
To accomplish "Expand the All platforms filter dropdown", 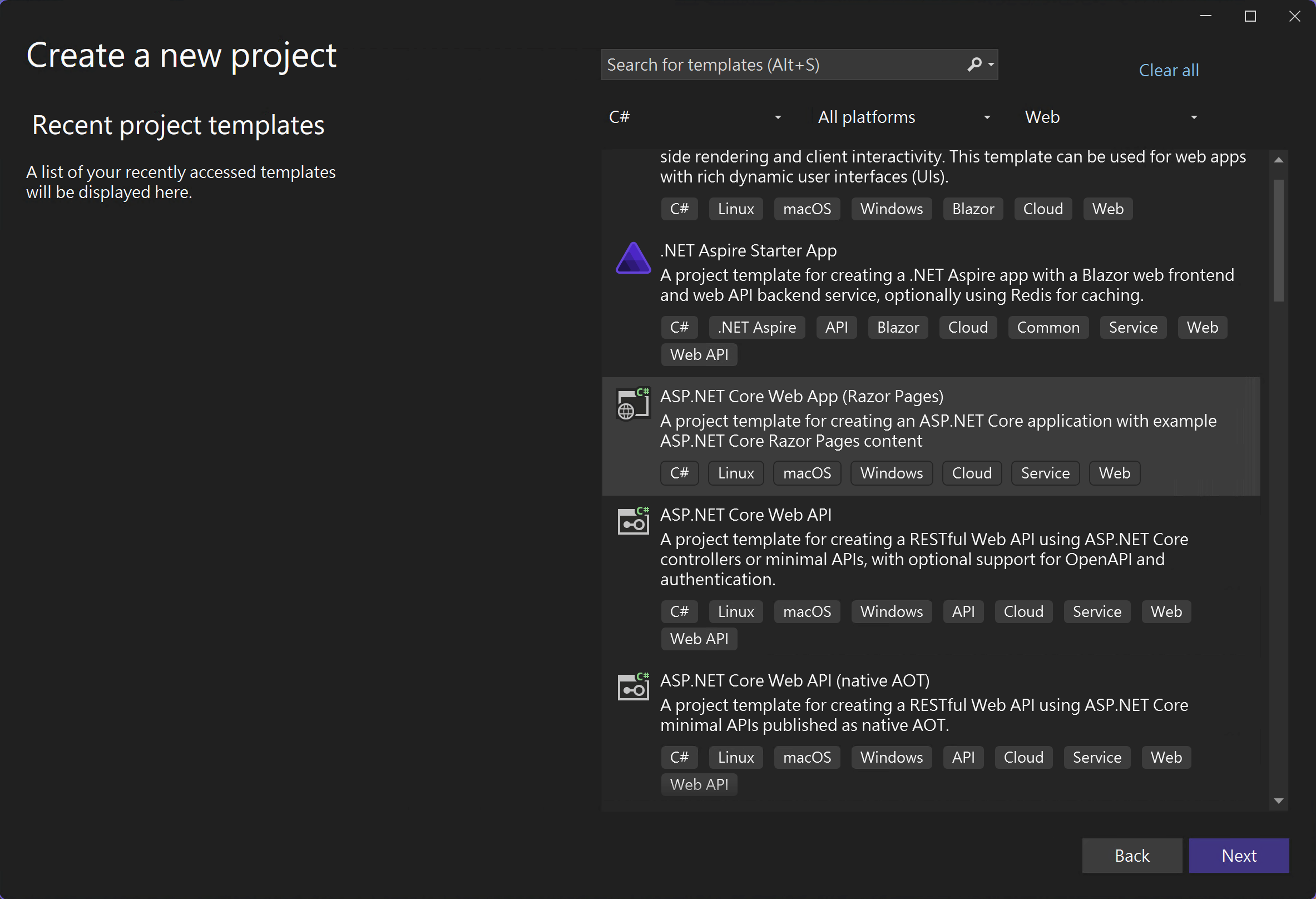I will (904, 117).
